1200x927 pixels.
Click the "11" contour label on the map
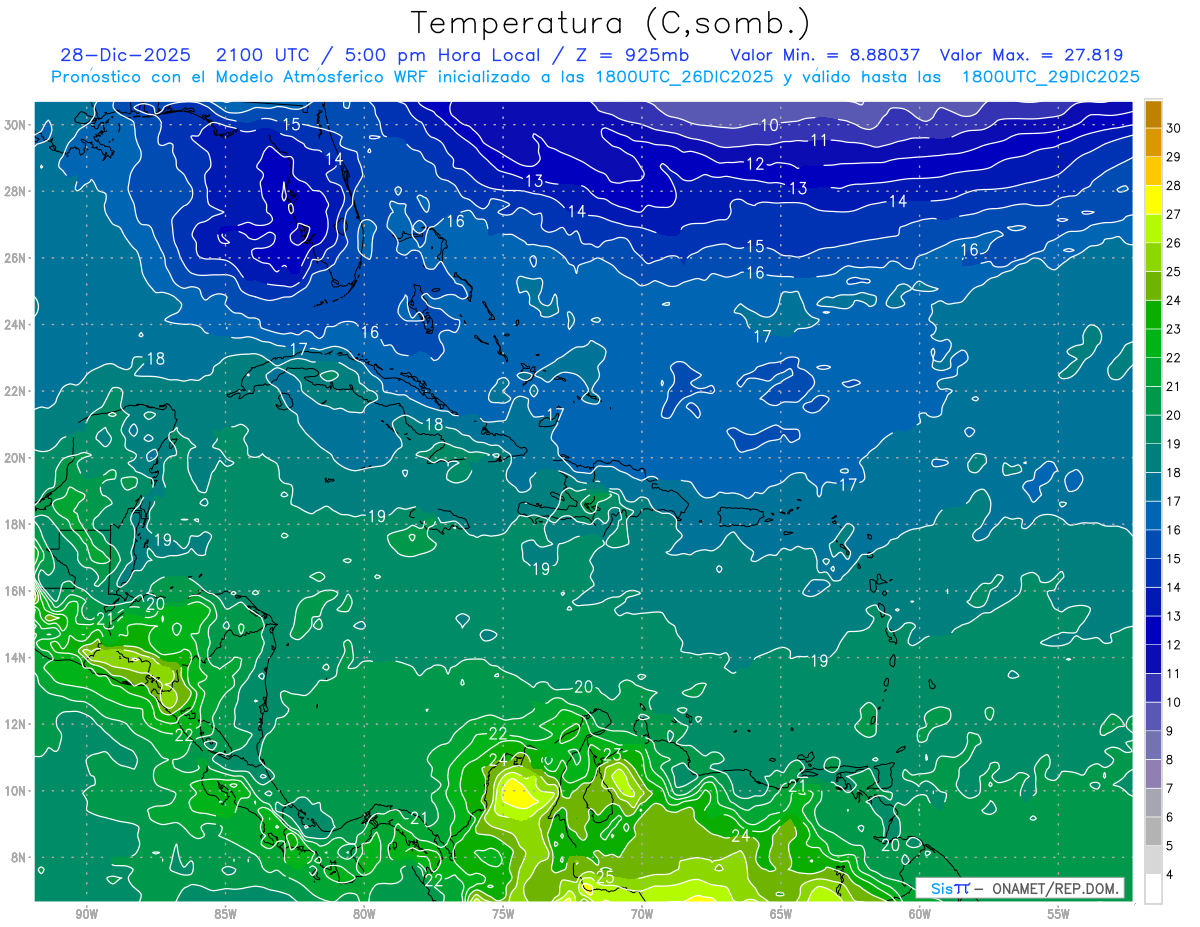click(x=819, y=141)
